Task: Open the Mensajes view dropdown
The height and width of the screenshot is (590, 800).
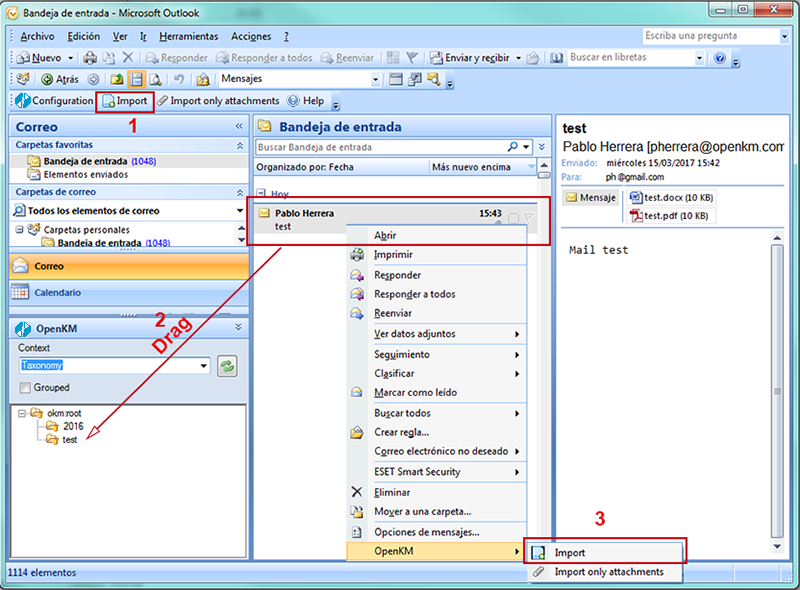Action: [x=375, y=79]
